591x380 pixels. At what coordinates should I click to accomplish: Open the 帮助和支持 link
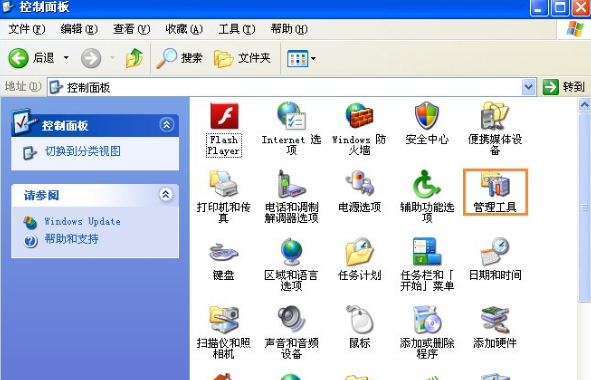[72, 239]
